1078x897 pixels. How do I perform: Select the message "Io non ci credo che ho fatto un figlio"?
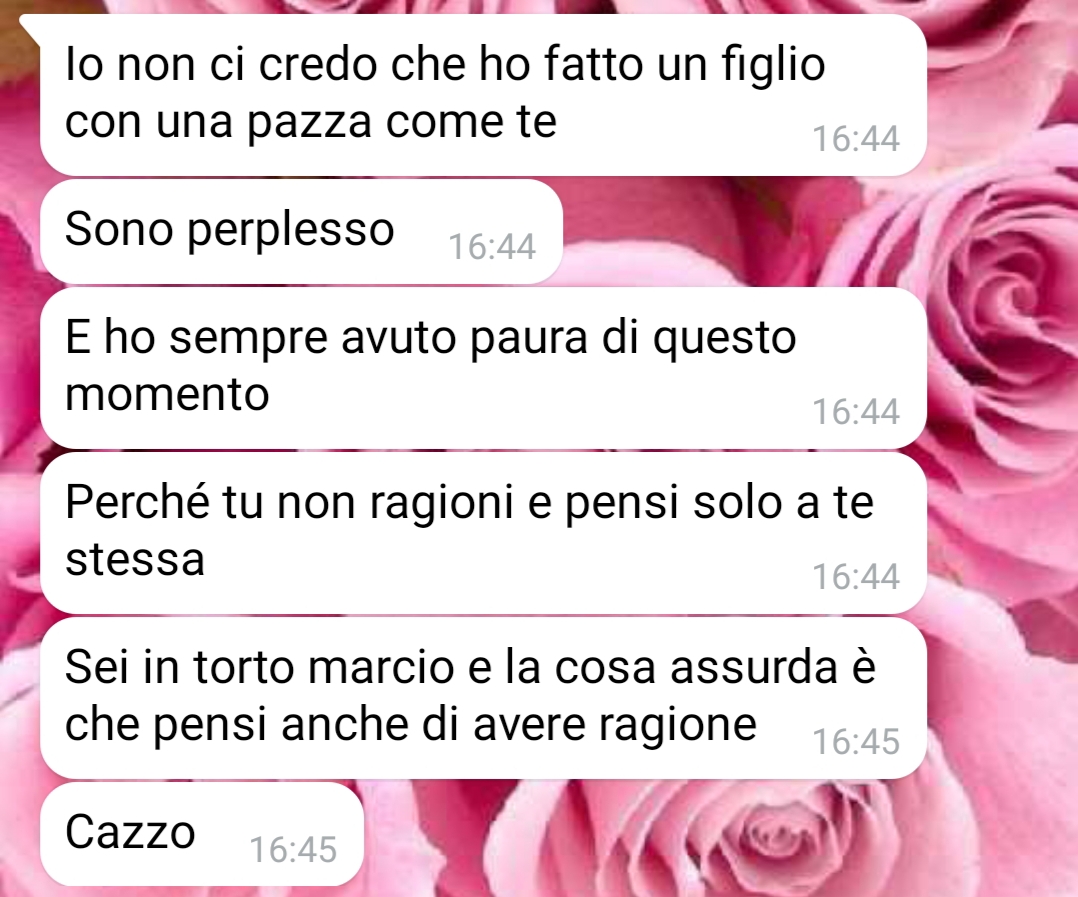pos(483,94)
